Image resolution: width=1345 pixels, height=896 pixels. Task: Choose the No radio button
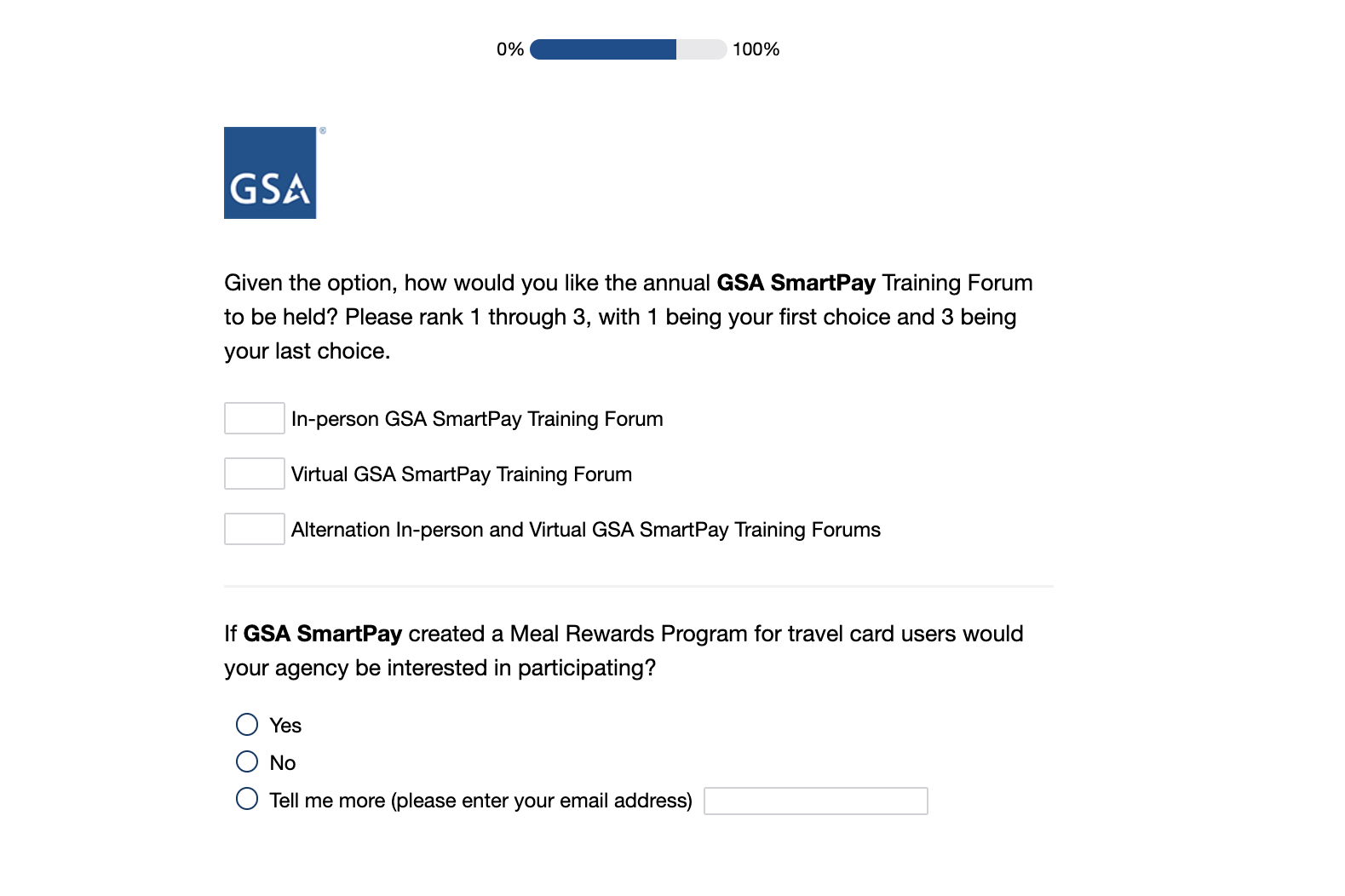247,761
